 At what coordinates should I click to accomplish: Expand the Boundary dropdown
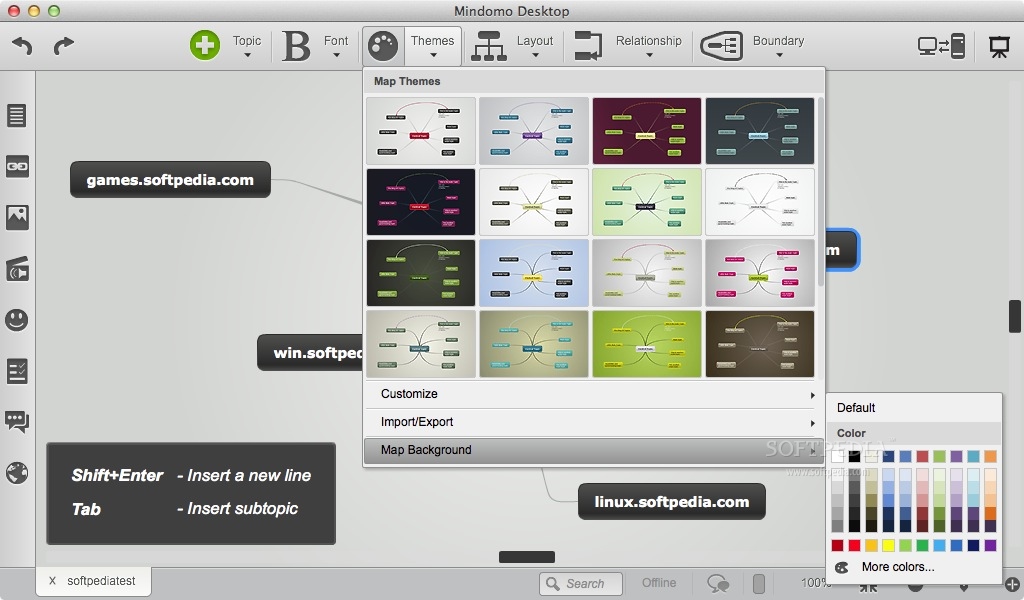pyautogui.click(x=778, y=55)
